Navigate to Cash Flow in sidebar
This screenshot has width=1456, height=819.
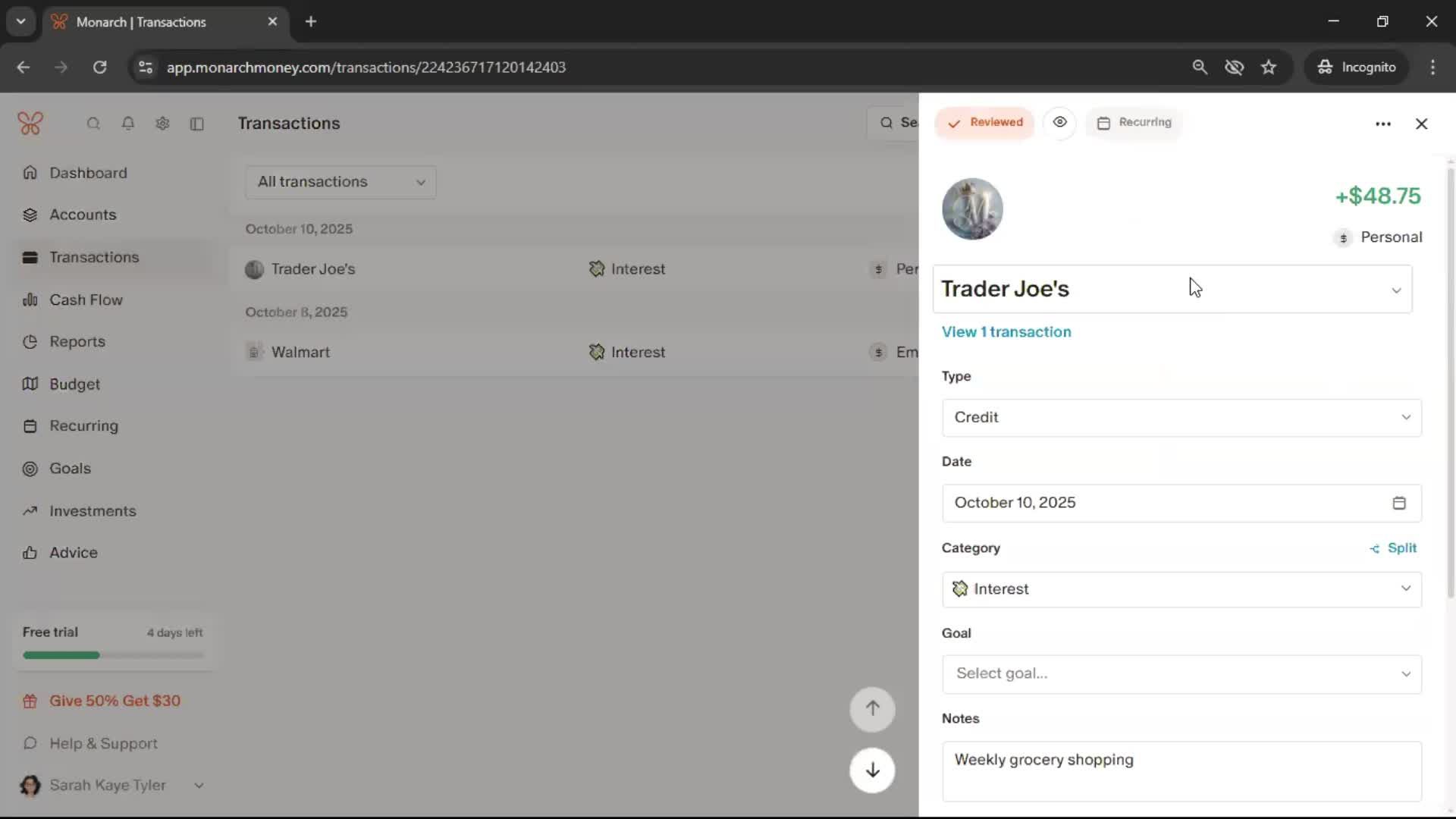coord(86,300)
